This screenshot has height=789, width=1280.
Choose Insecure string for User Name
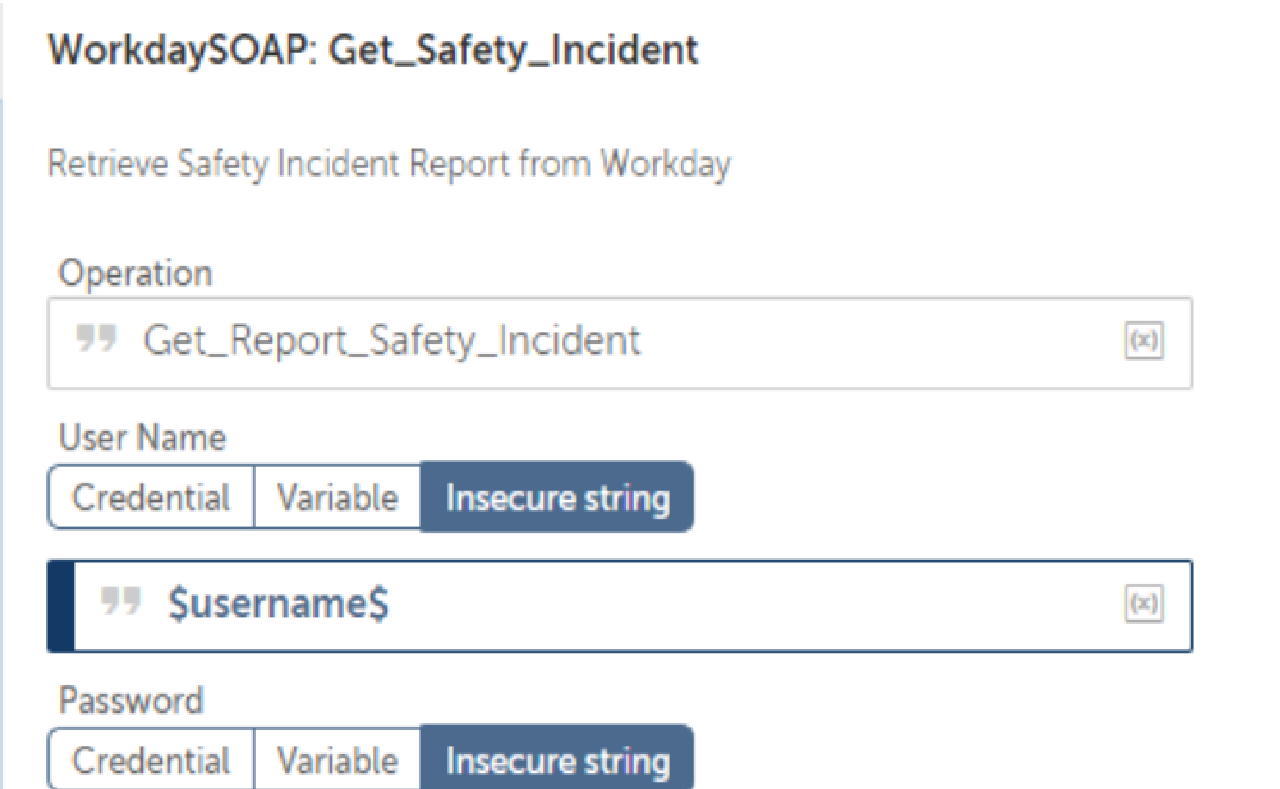[x=557, y=497]
